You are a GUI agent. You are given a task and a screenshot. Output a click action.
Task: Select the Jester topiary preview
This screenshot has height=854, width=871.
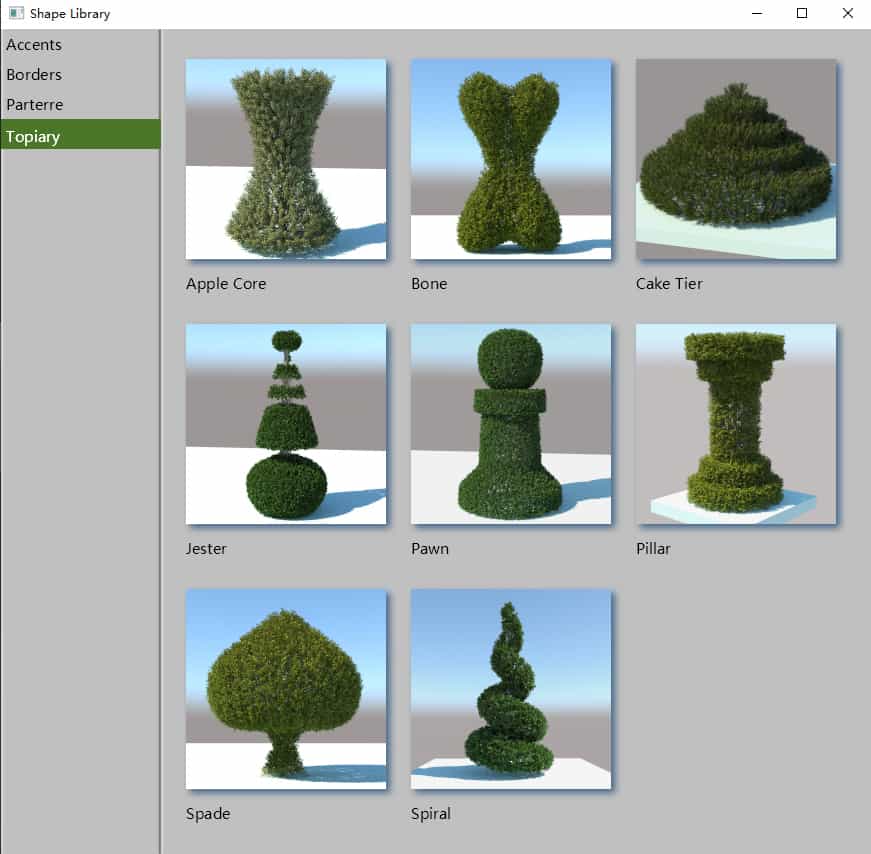point(286,424)
